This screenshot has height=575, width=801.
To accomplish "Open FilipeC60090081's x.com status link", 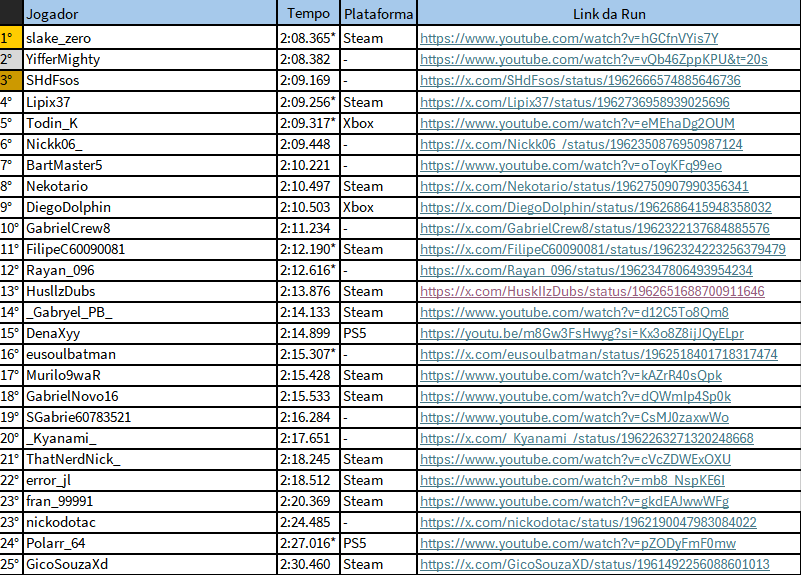I will (603, 249).
